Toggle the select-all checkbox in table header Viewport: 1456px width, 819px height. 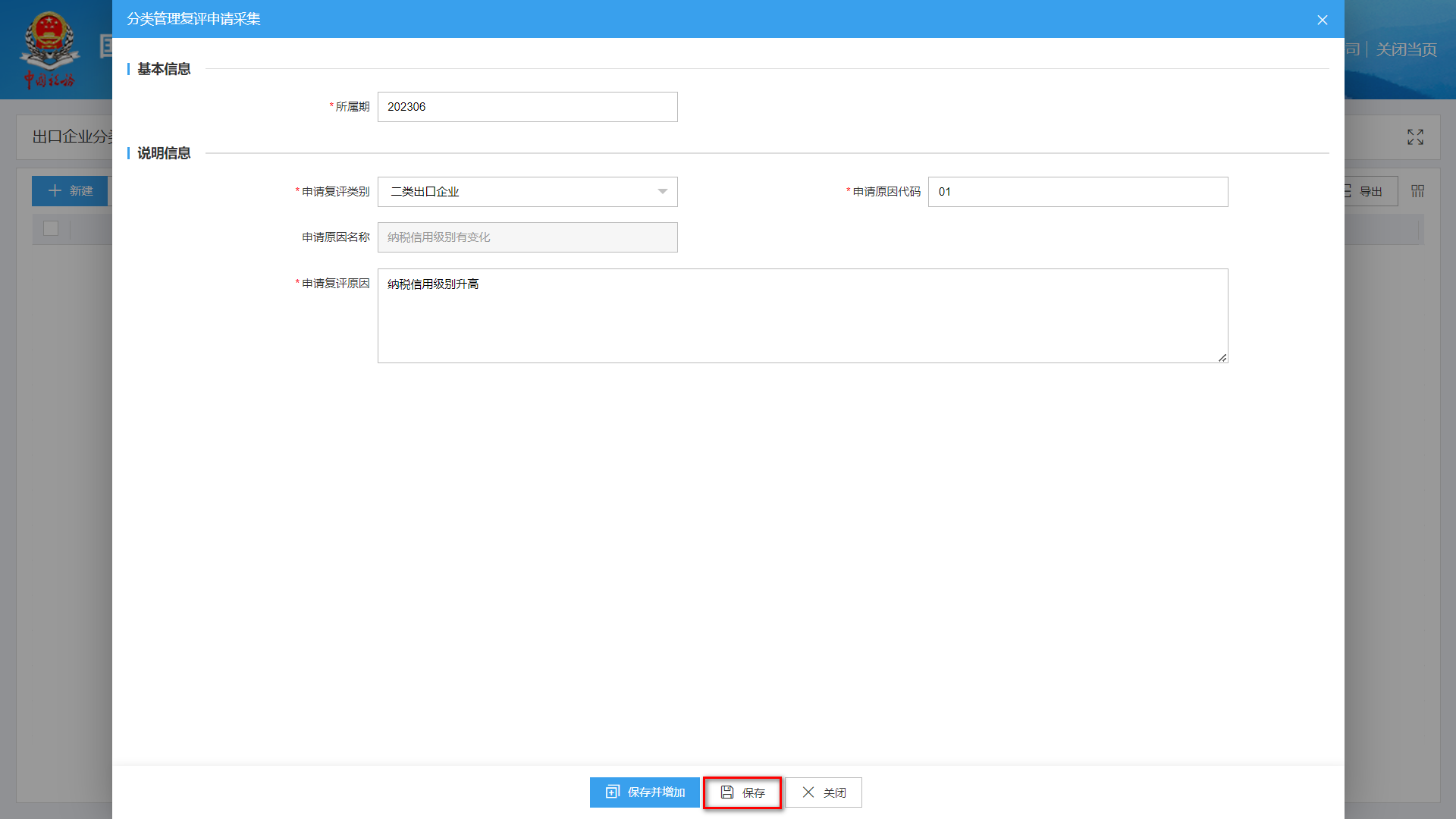pyautogui.click(x=51, y=228)
